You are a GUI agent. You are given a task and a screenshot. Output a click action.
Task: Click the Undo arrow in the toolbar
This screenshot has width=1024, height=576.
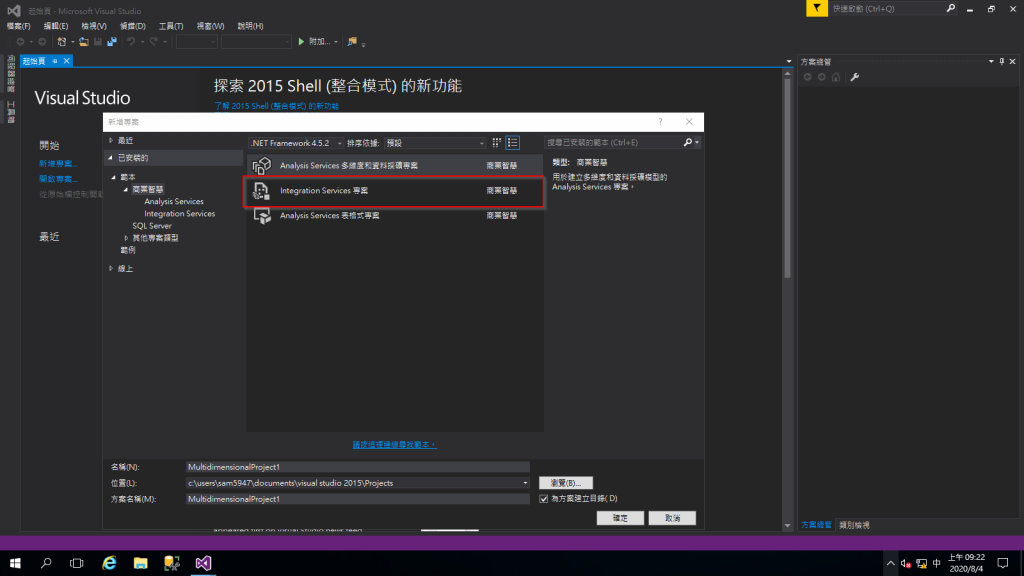click(x=131, y=42)
